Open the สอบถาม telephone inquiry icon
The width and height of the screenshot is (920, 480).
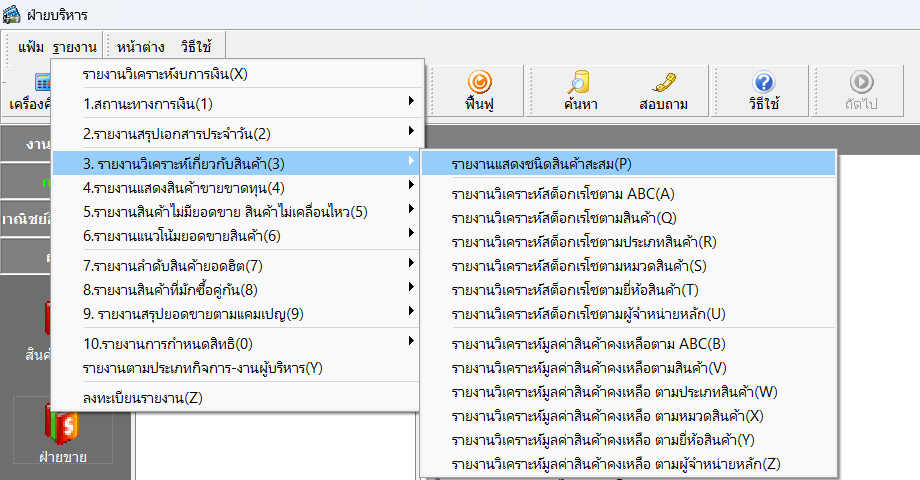pos(661,90)
